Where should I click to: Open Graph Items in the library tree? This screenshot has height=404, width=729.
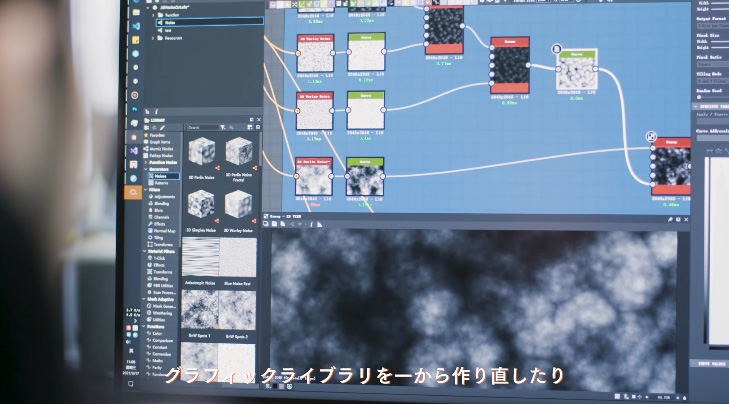pyautogui.click(x=158, y=142)
